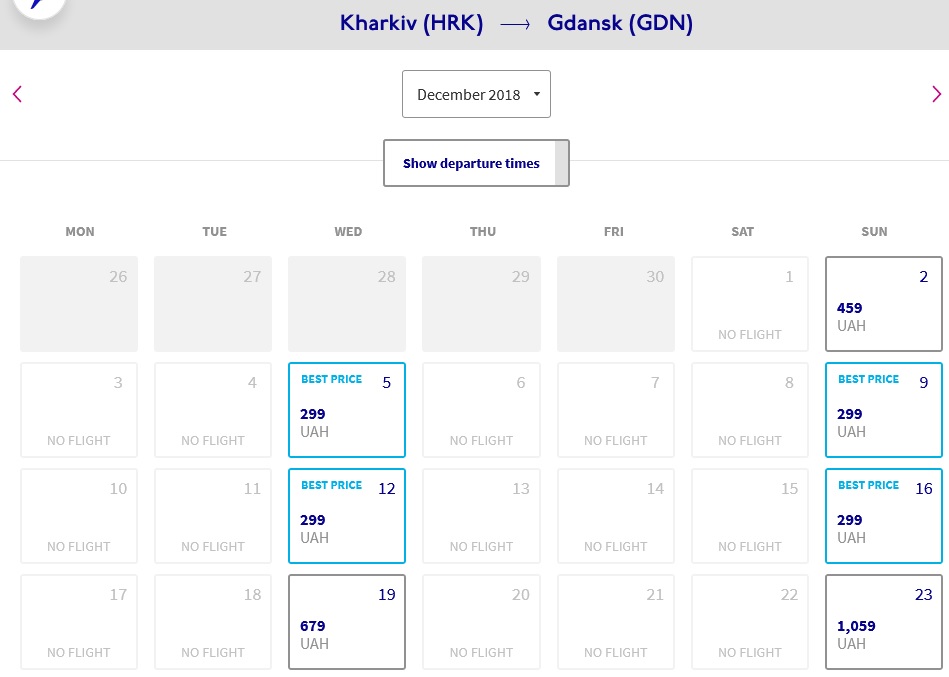This screenshot has width=949, height=677.
Task: Open the December 2018 month dropdown
Action: click(x=476, y=94)
